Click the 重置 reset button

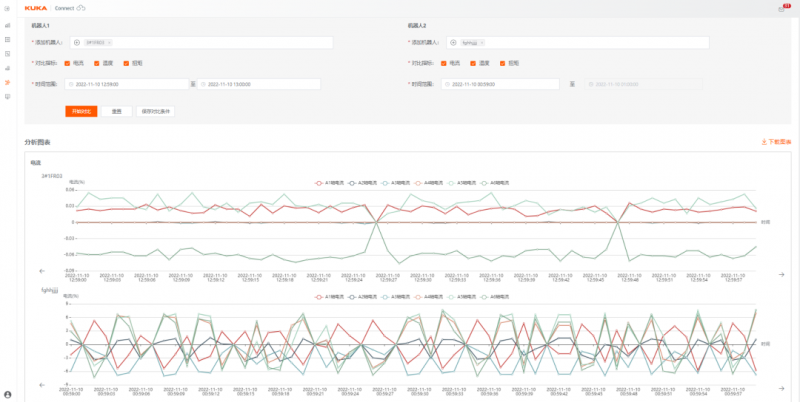tap(117, 111)
